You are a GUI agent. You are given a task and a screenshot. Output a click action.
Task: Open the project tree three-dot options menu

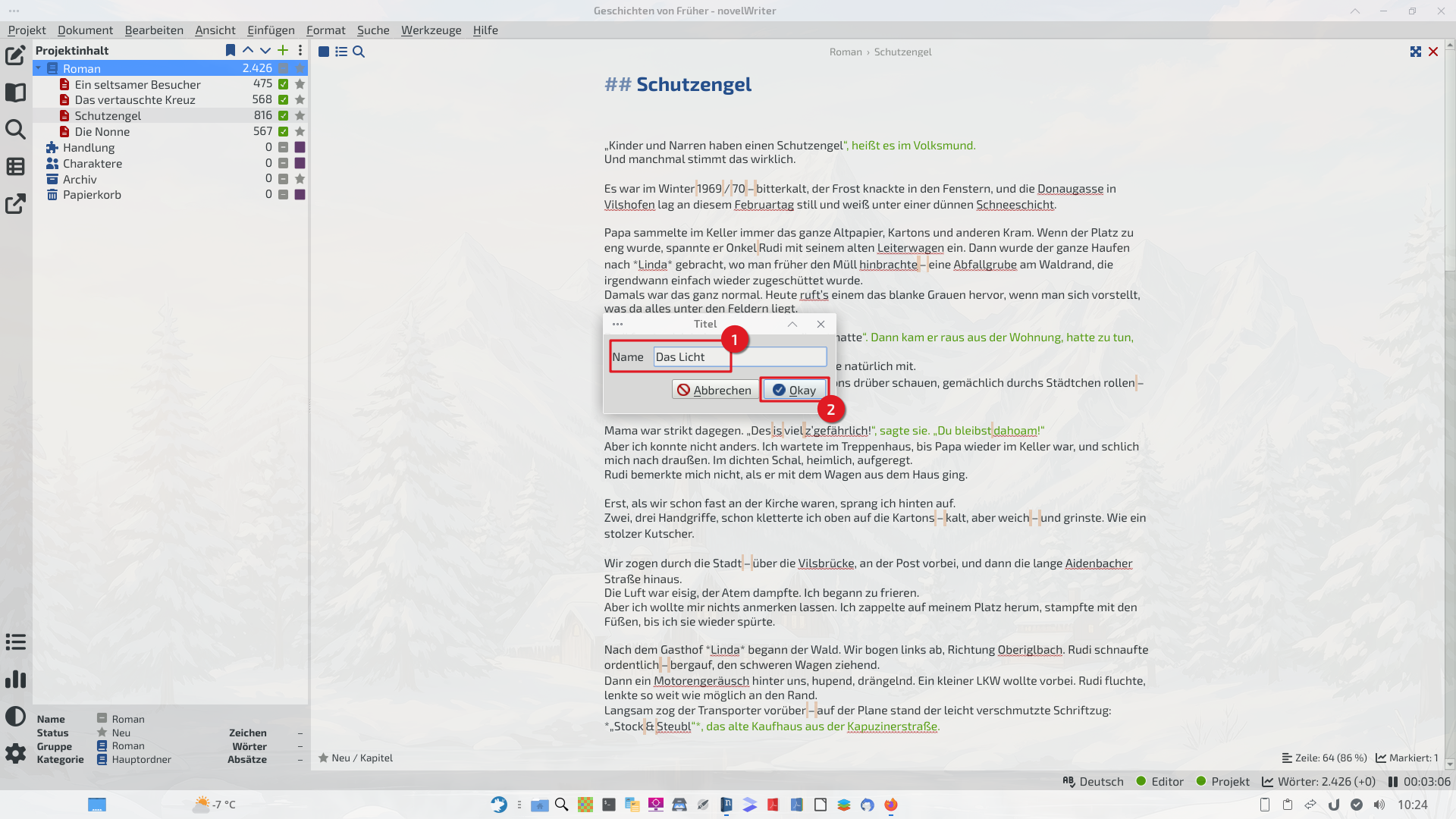300,51
